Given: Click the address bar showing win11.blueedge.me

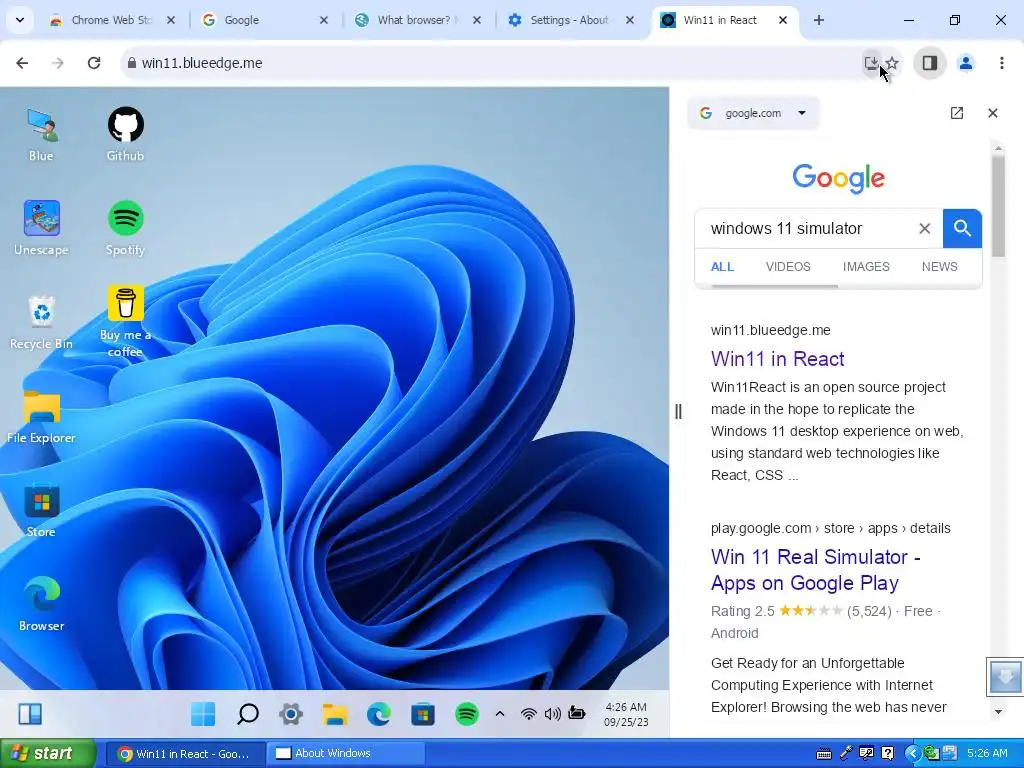Looking at the screenshot, I should pyautogui.click(x=490, y=63).
